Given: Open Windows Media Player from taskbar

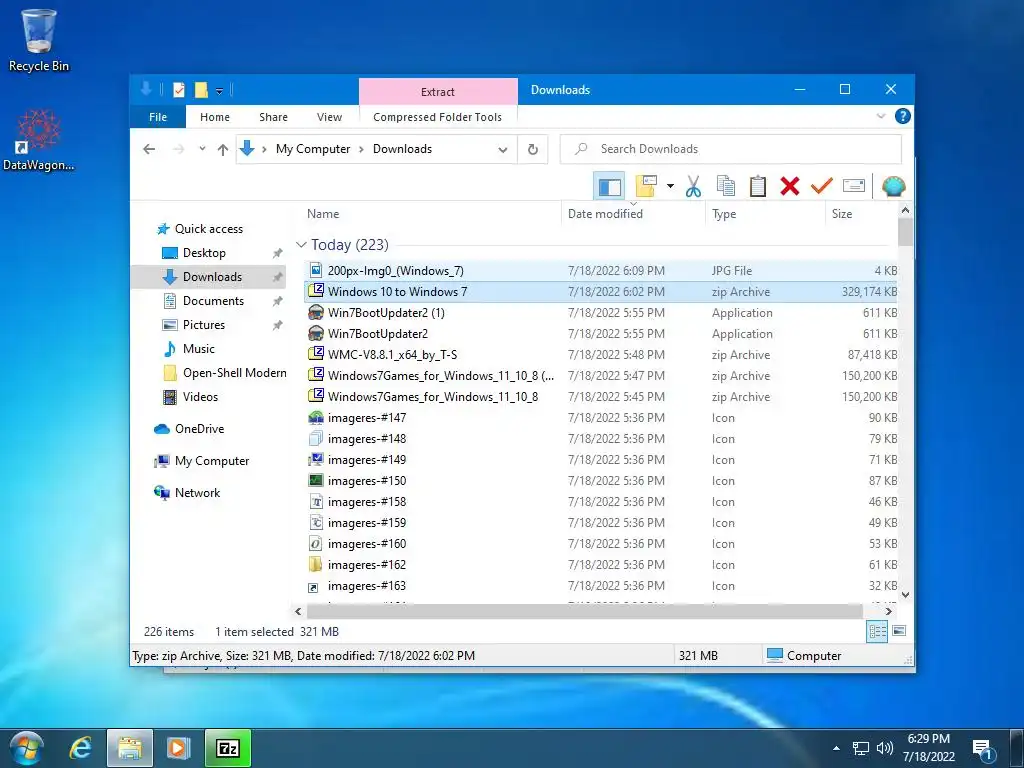Looking at the screenshot, I should pyautogui.click(x=178, y=748).
